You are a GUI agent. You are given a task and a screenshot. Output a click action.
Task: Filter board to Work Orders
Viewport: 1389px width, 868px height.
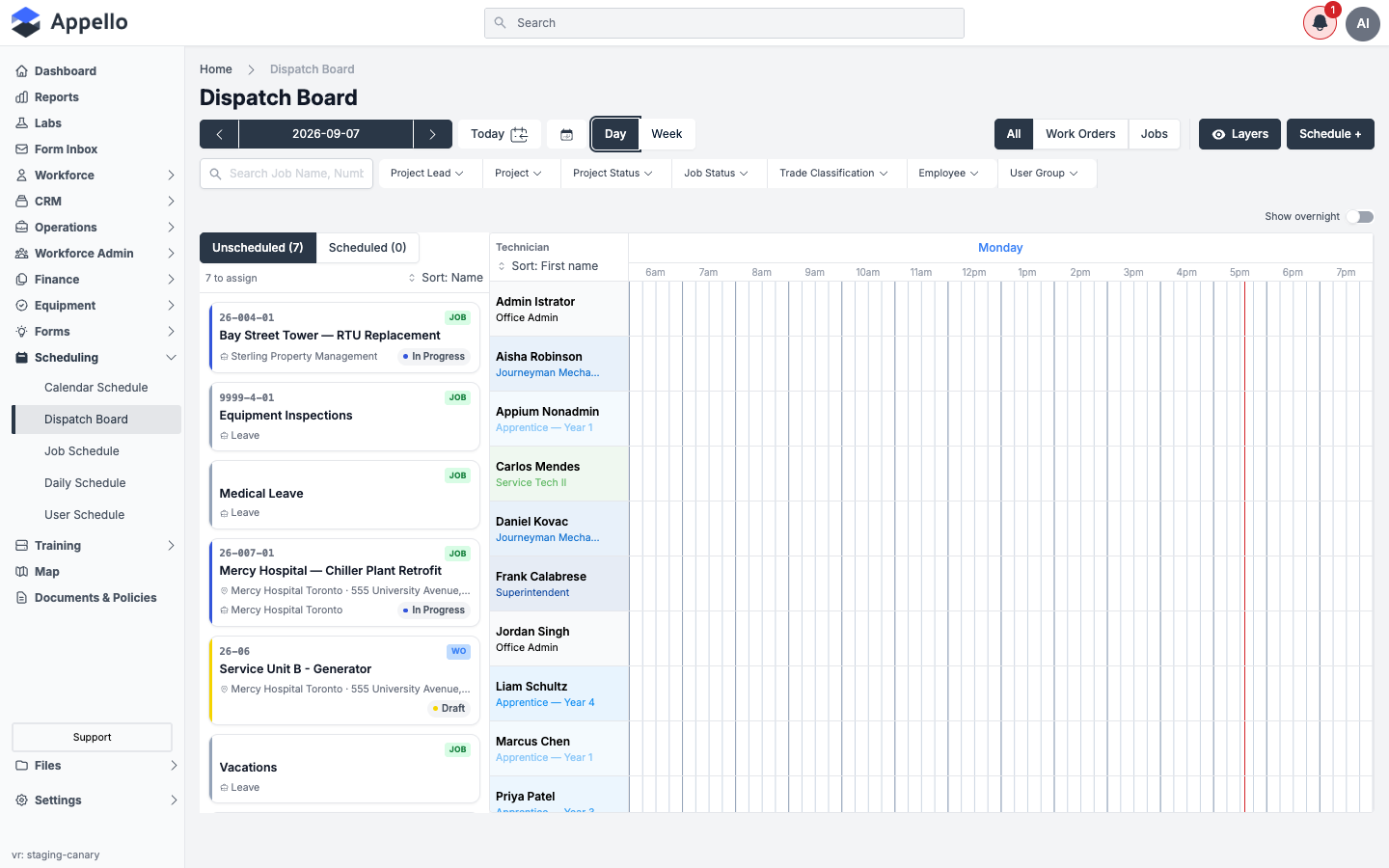pos(1080,134)
